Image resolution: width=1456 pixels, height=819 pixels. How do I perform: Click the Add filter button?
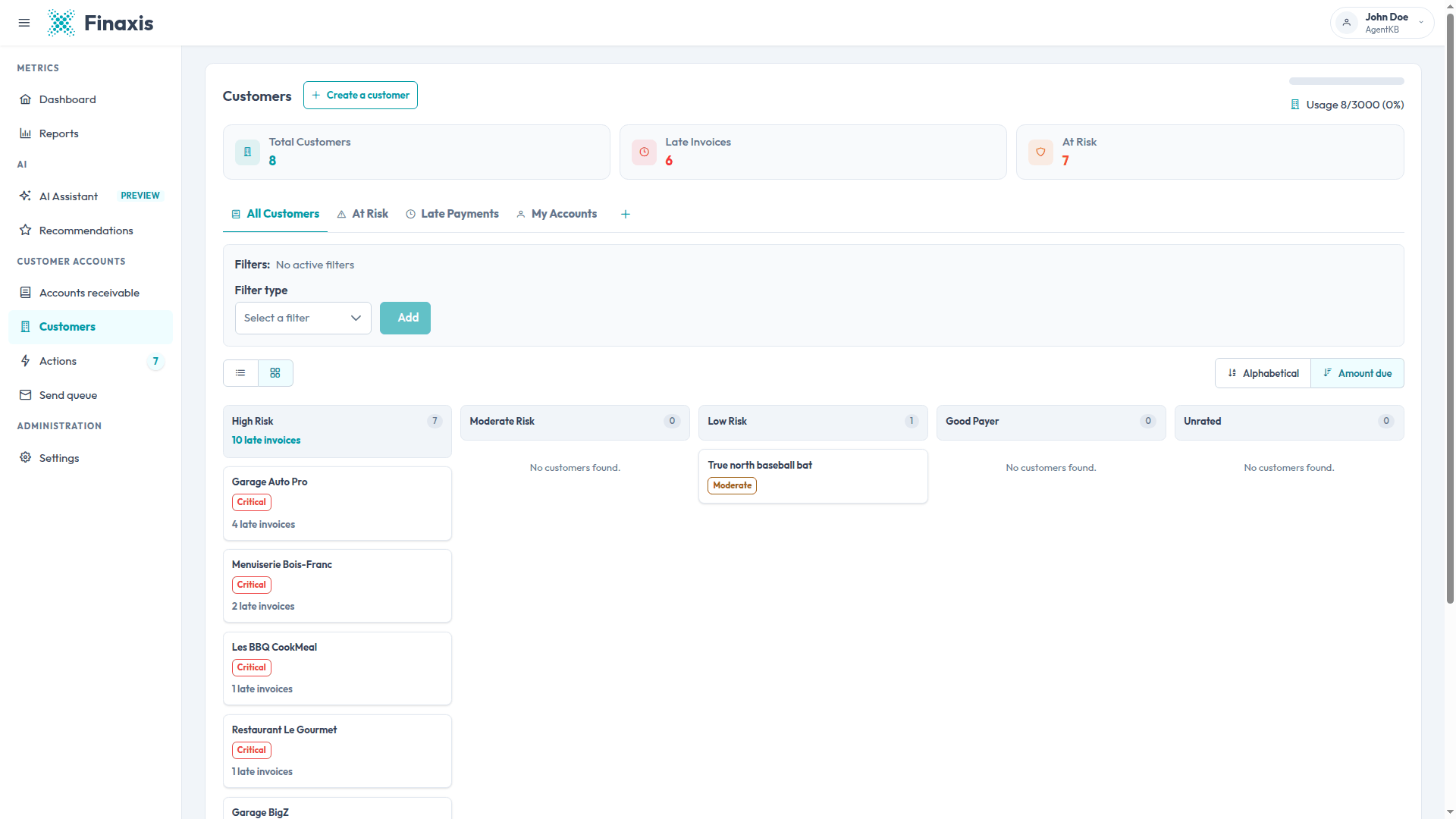coord(405,318)
